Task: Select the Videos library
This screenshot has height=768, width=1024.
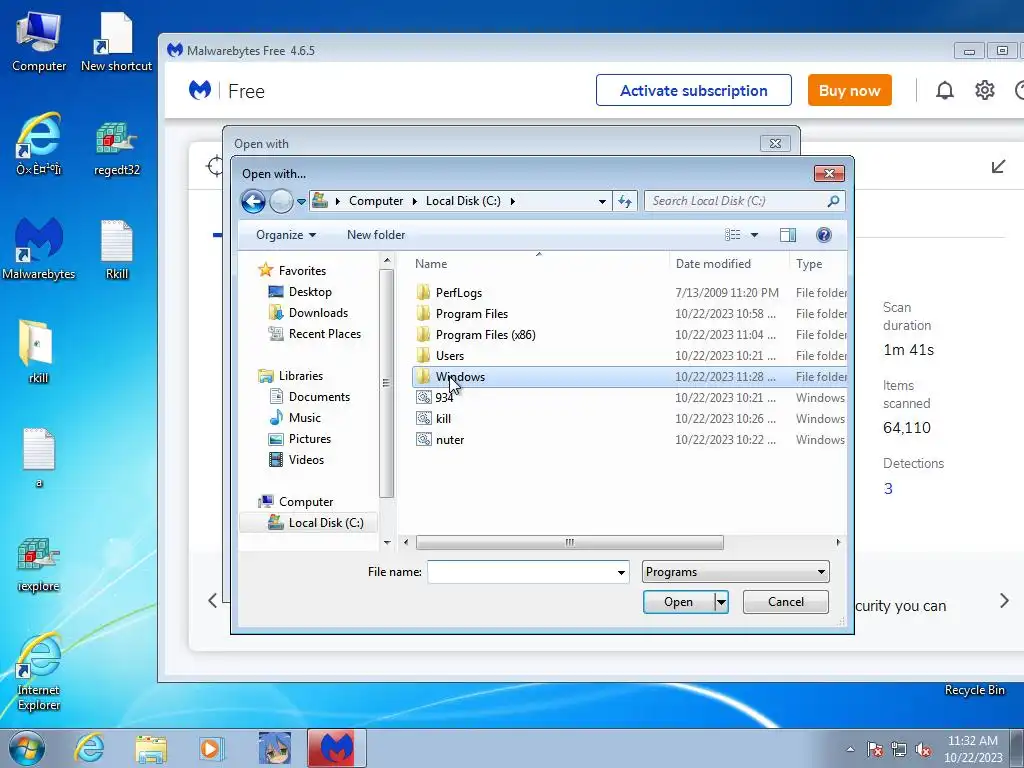Action: click(x=306, y=460)
